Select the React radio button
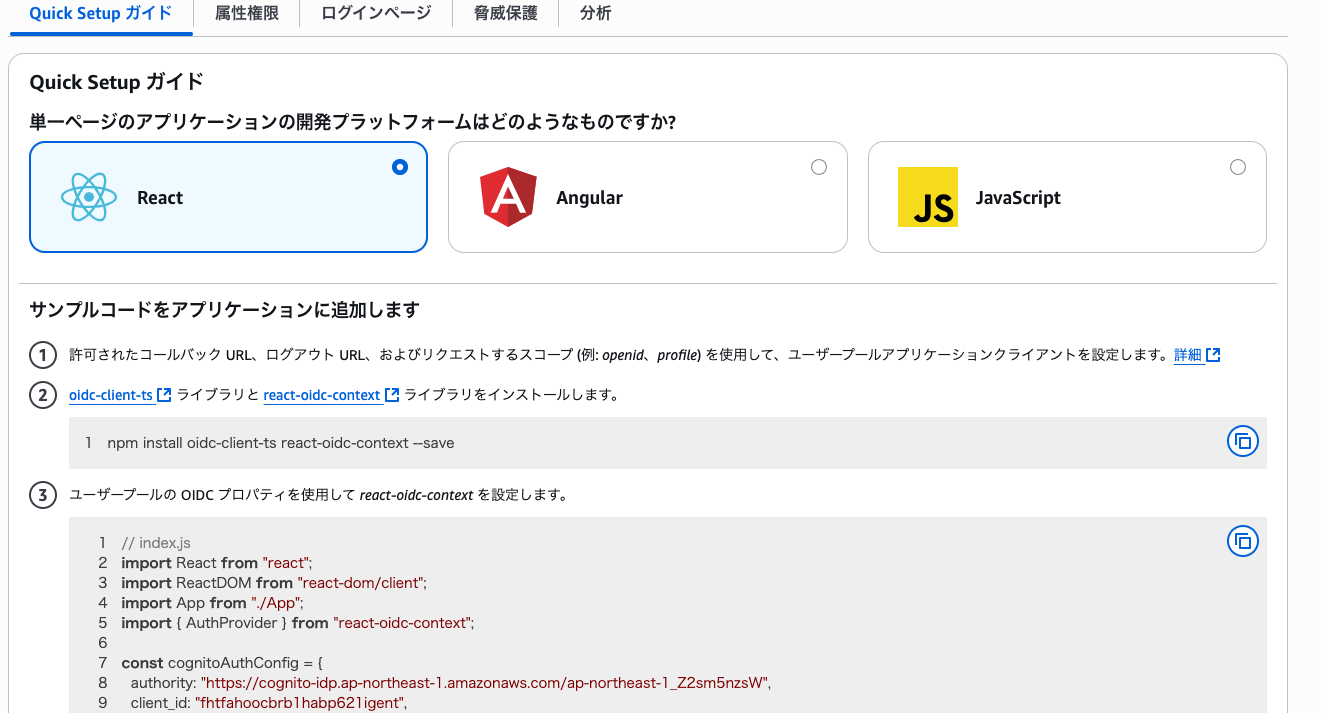The image size is (1321, 713). [x=400, y=167]
